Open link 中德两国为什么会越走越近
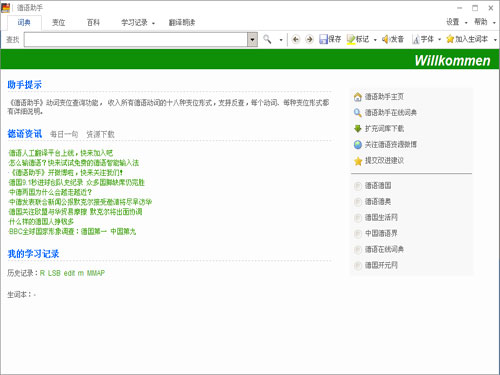The width and height of the screenshot is (500, 375). (50, 192)
